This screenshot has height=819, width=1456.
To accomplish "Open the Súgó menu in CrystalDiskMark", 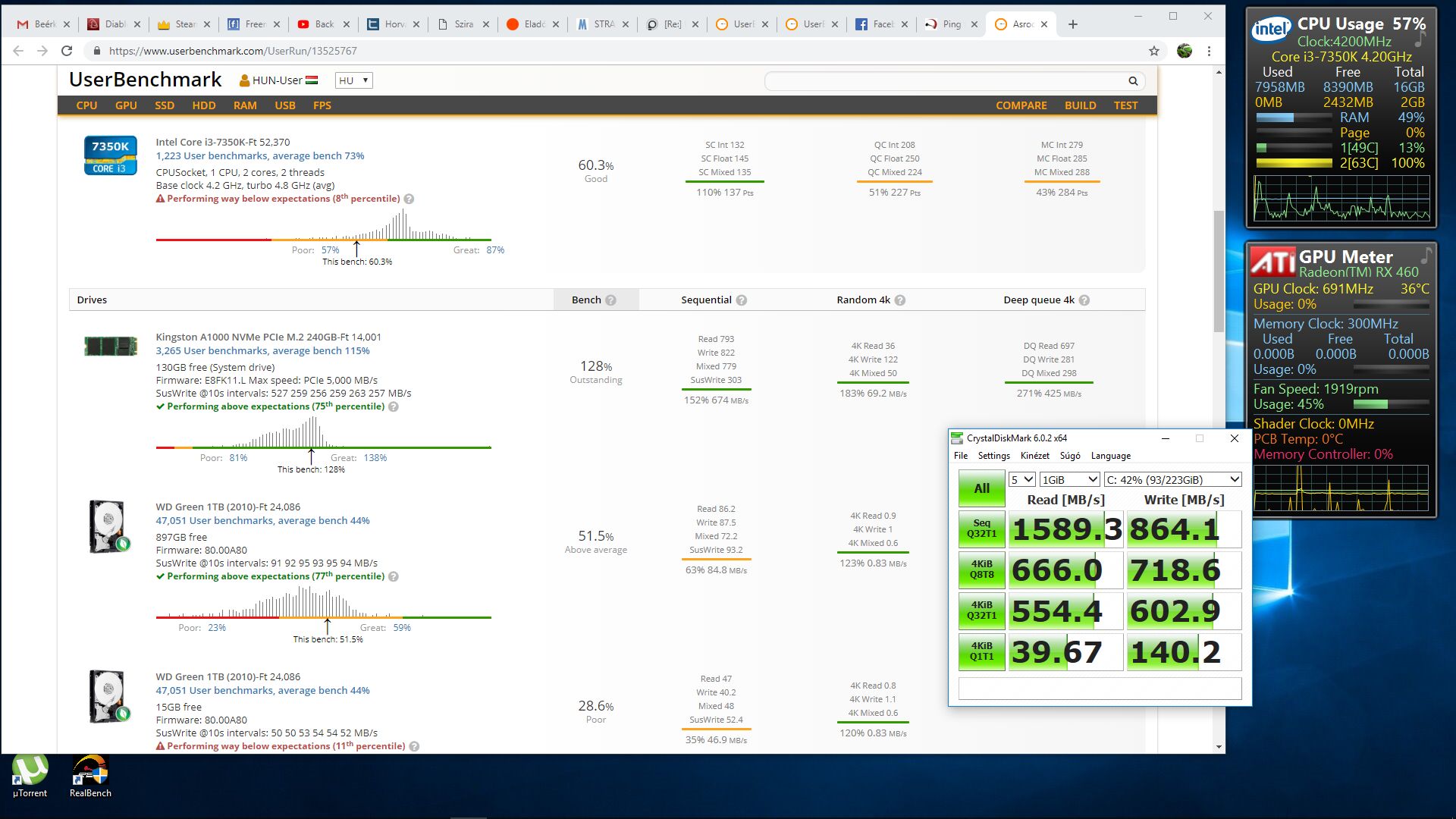I will 1070,456.
